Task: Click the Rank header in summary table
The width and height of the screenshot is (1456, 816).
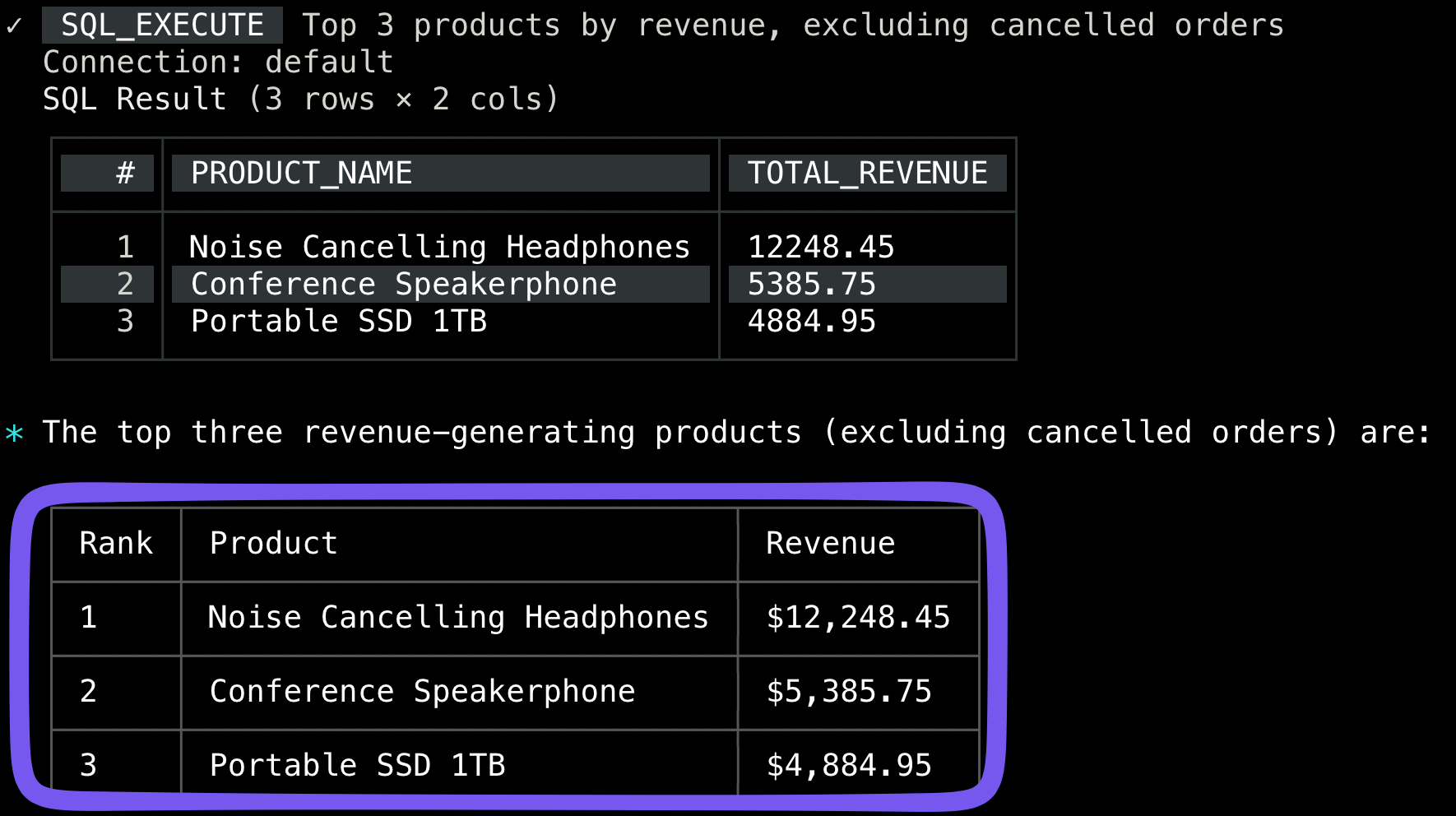Action: (x=116, y=543)
